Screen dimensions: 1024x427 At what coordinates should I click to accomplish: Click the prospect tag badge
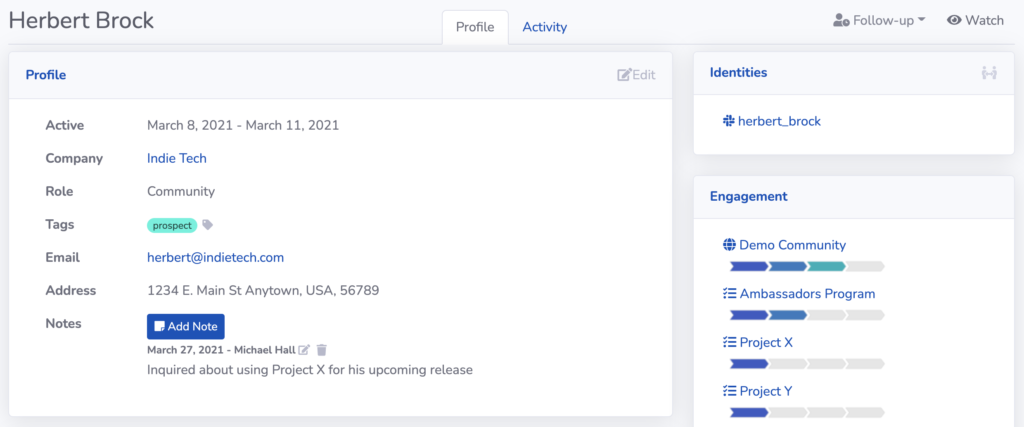pos(172,225)
